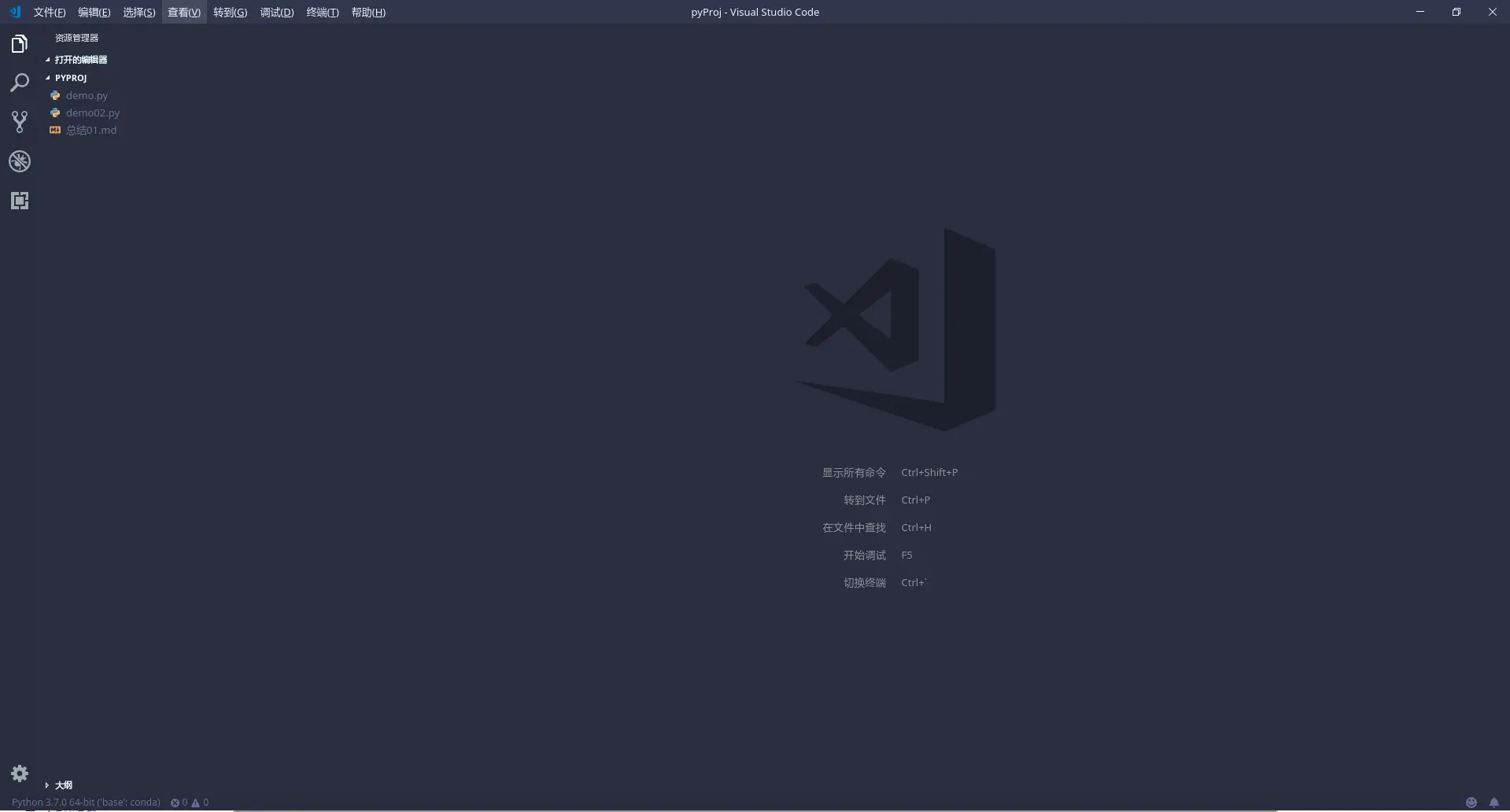1510x812 pixels.
Task: Open the 选择(S) menu
Action: point(139,13)
